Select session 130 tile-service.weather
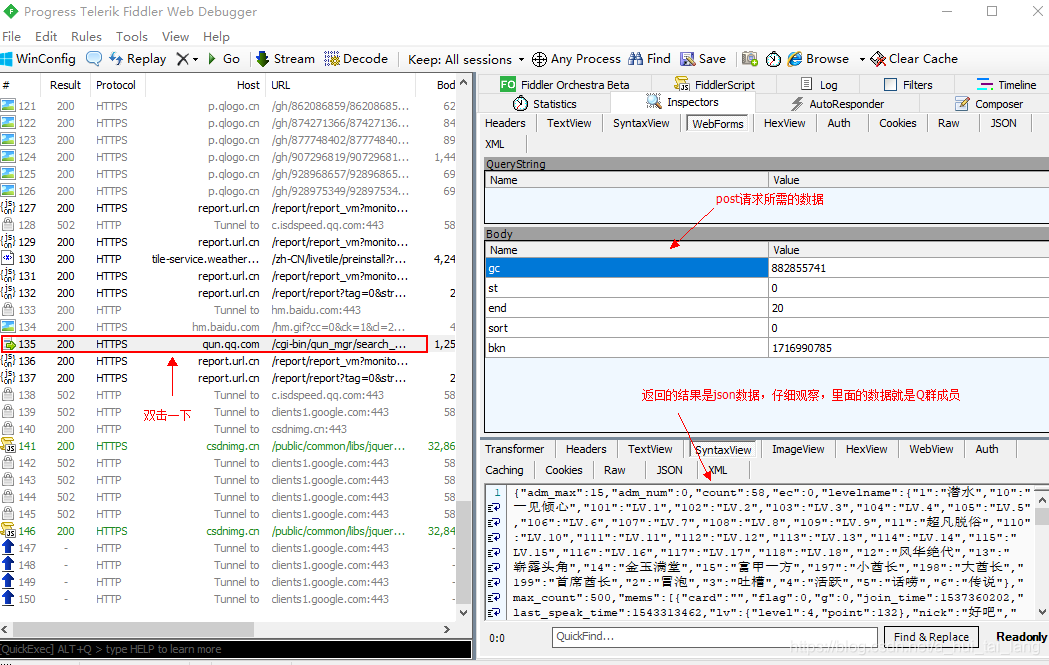This screenshot has height=665, width=1049. click(x=228, y=259)
